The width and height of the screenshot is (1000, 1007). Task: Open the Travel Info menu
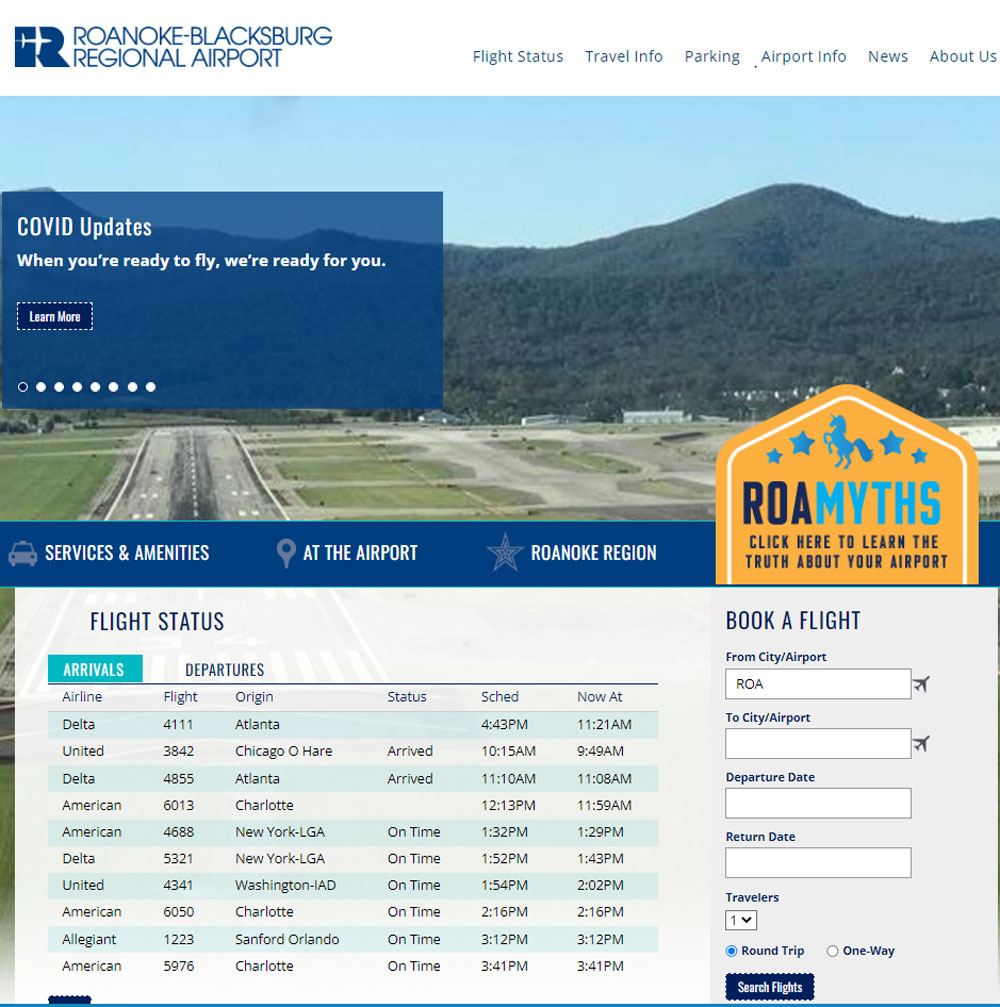[624, 57]
